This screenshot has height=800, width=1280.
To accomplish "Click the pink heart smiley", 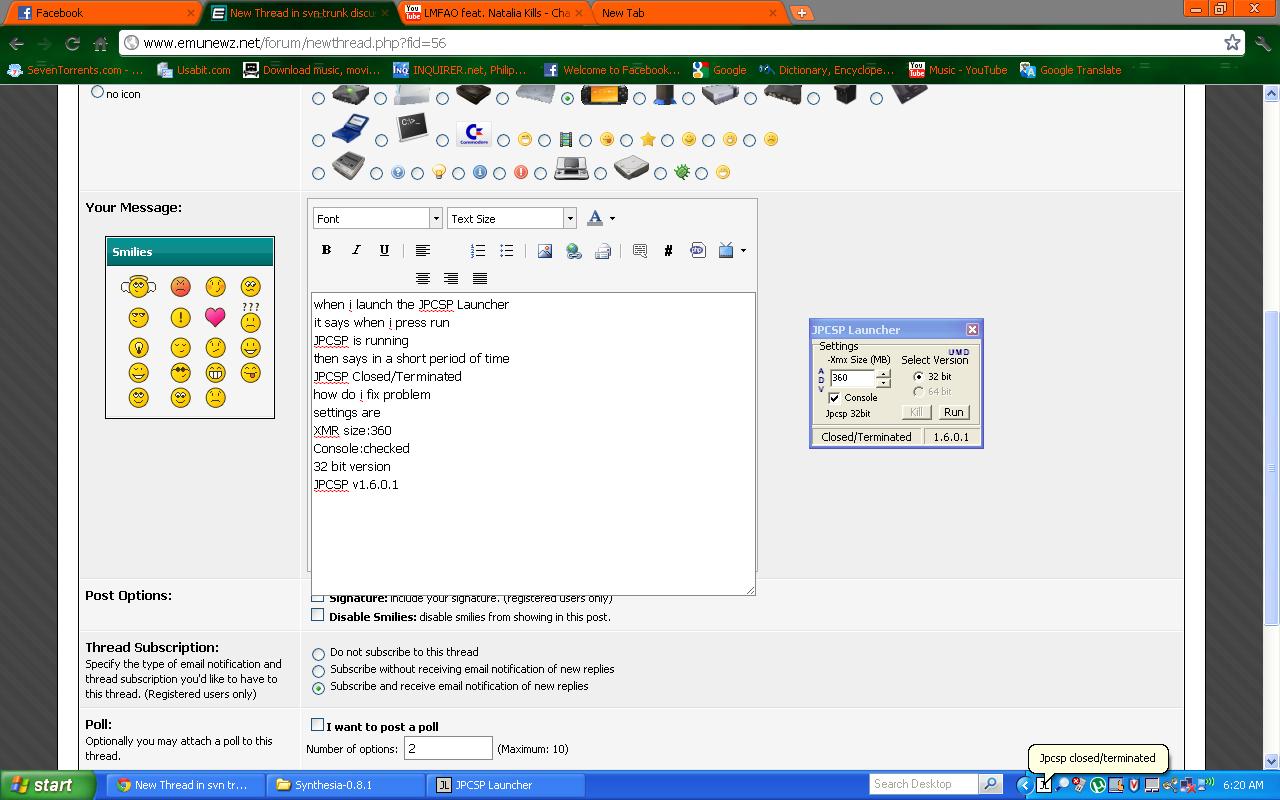I will tap(215, 317).
